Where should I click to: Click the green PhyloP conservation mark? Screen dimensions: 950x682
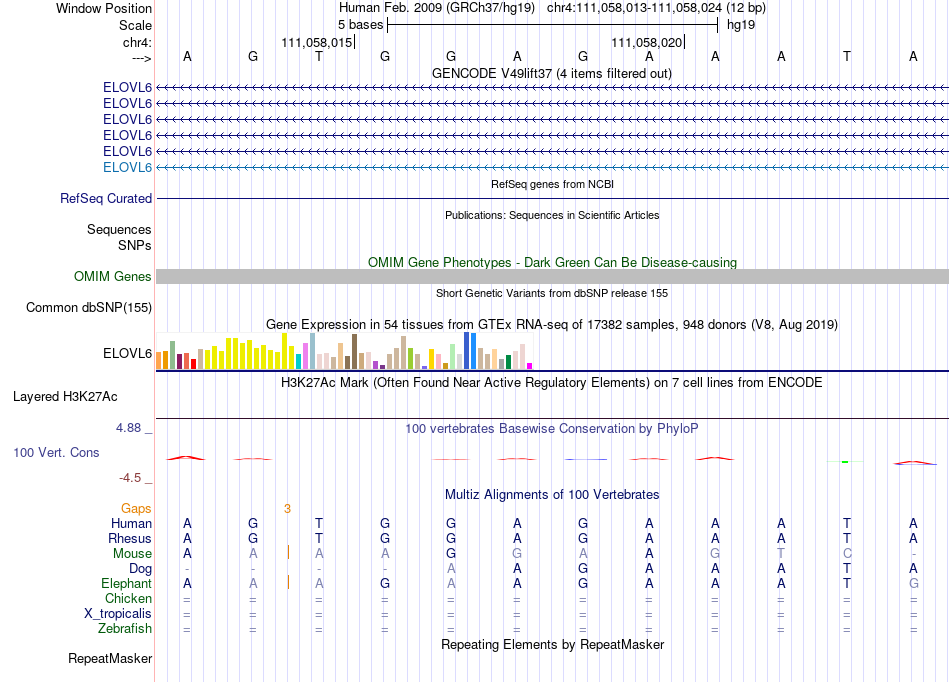coord(845,462)
